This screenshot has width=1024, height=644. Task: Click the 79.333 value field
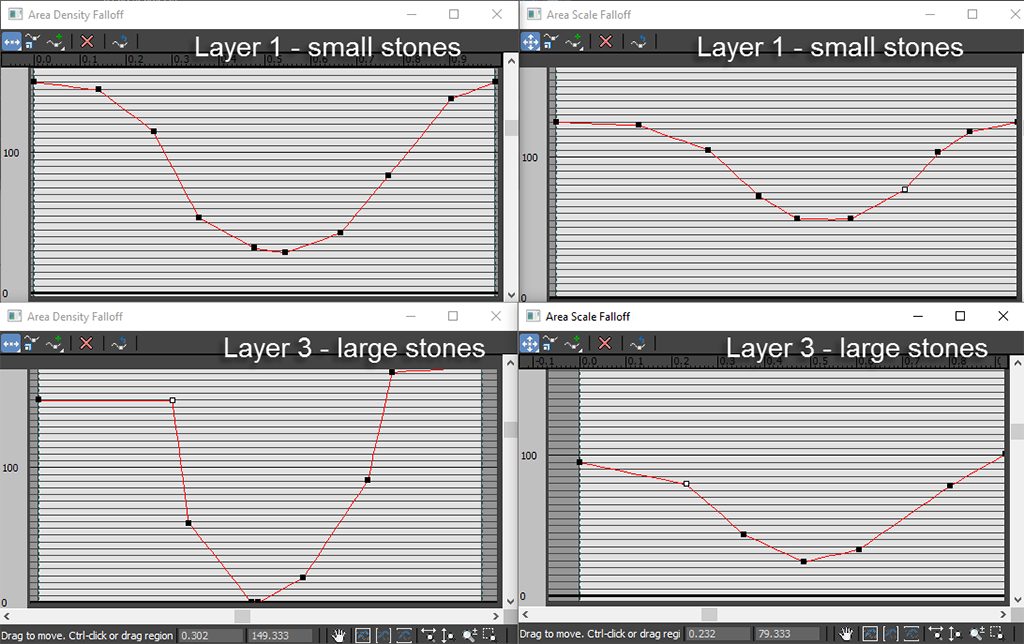(x=787, y=635)
